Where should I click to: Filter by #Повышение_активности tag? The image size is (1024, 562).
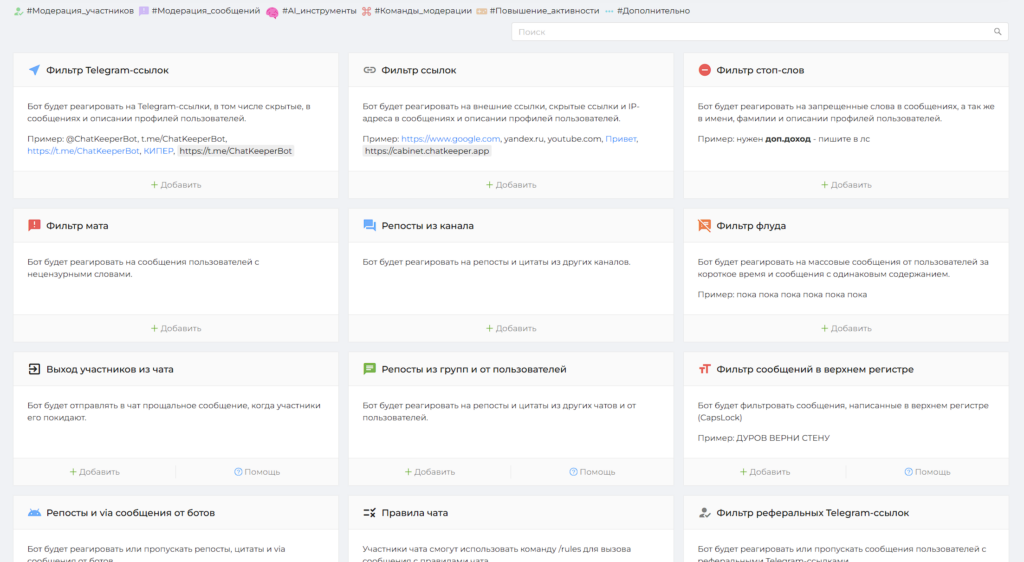coord(537,11)
